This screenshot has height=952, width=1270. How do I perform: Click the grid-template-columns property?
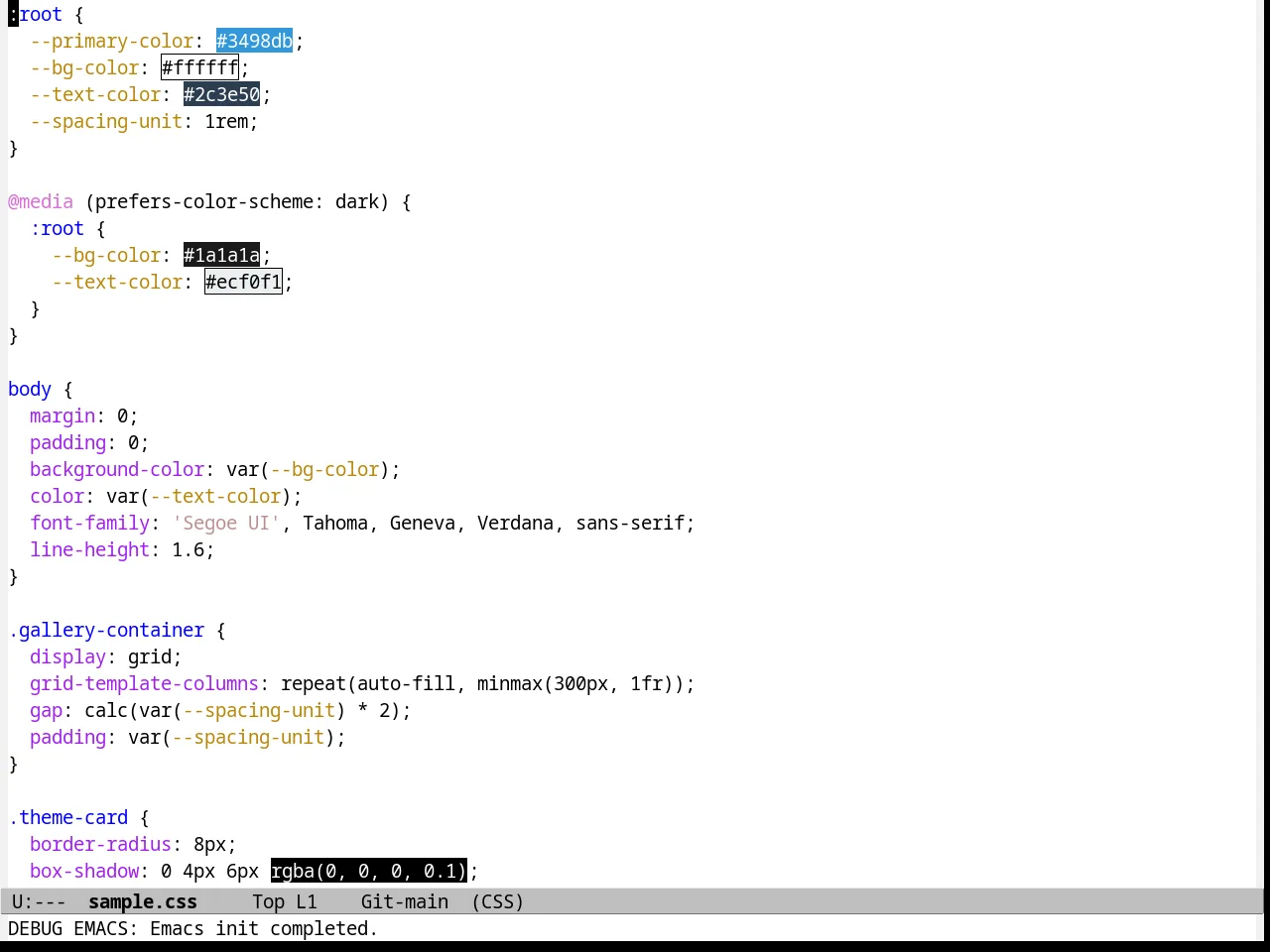point(144,683)
